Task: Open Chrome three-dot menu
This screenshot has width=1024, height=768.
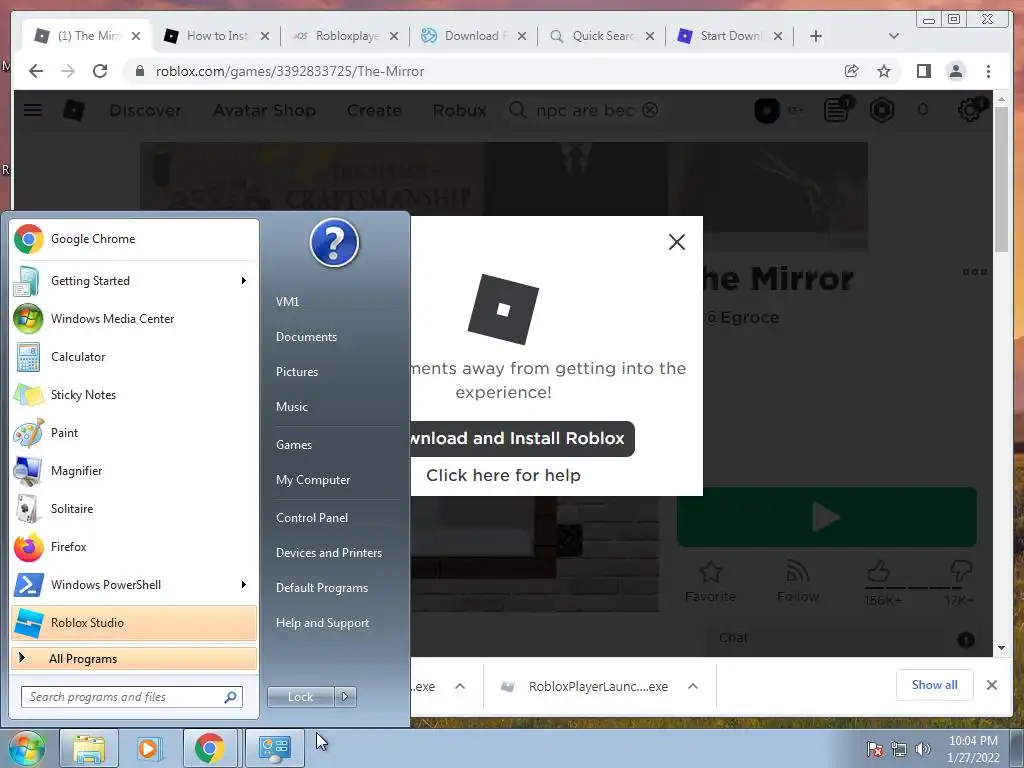Action: coord(989,71)
